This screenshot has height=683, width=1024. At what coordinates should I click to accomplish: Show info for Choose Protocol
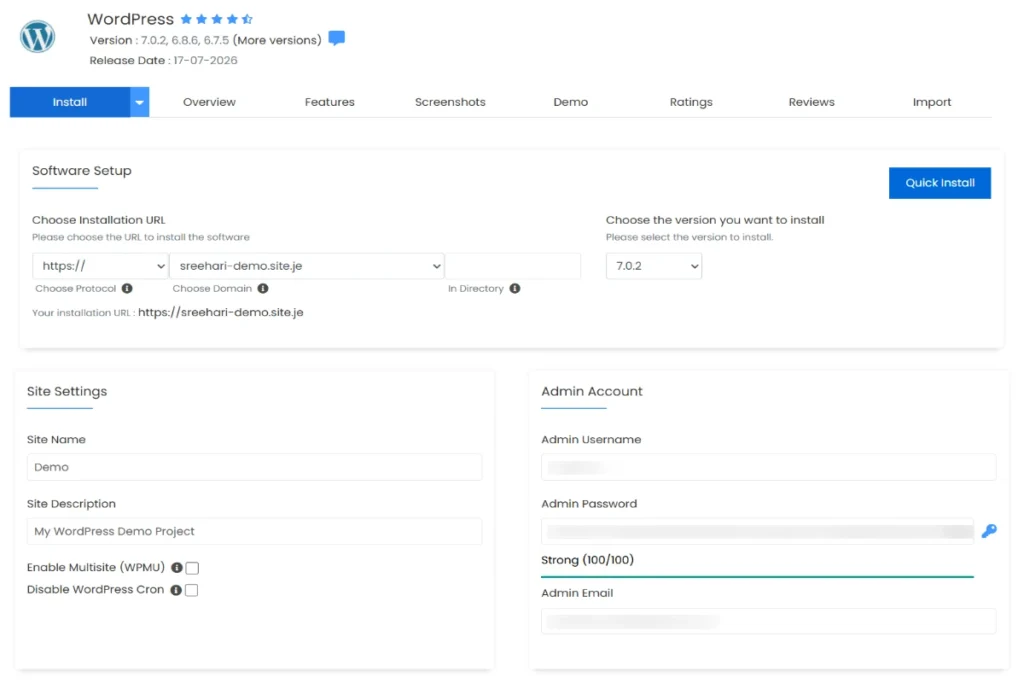coord(127,288)
